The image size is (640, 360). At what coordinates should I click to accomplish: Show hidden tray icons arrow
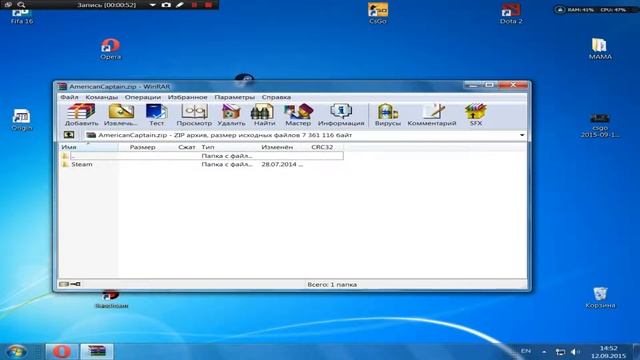click(x=544, y=351)
